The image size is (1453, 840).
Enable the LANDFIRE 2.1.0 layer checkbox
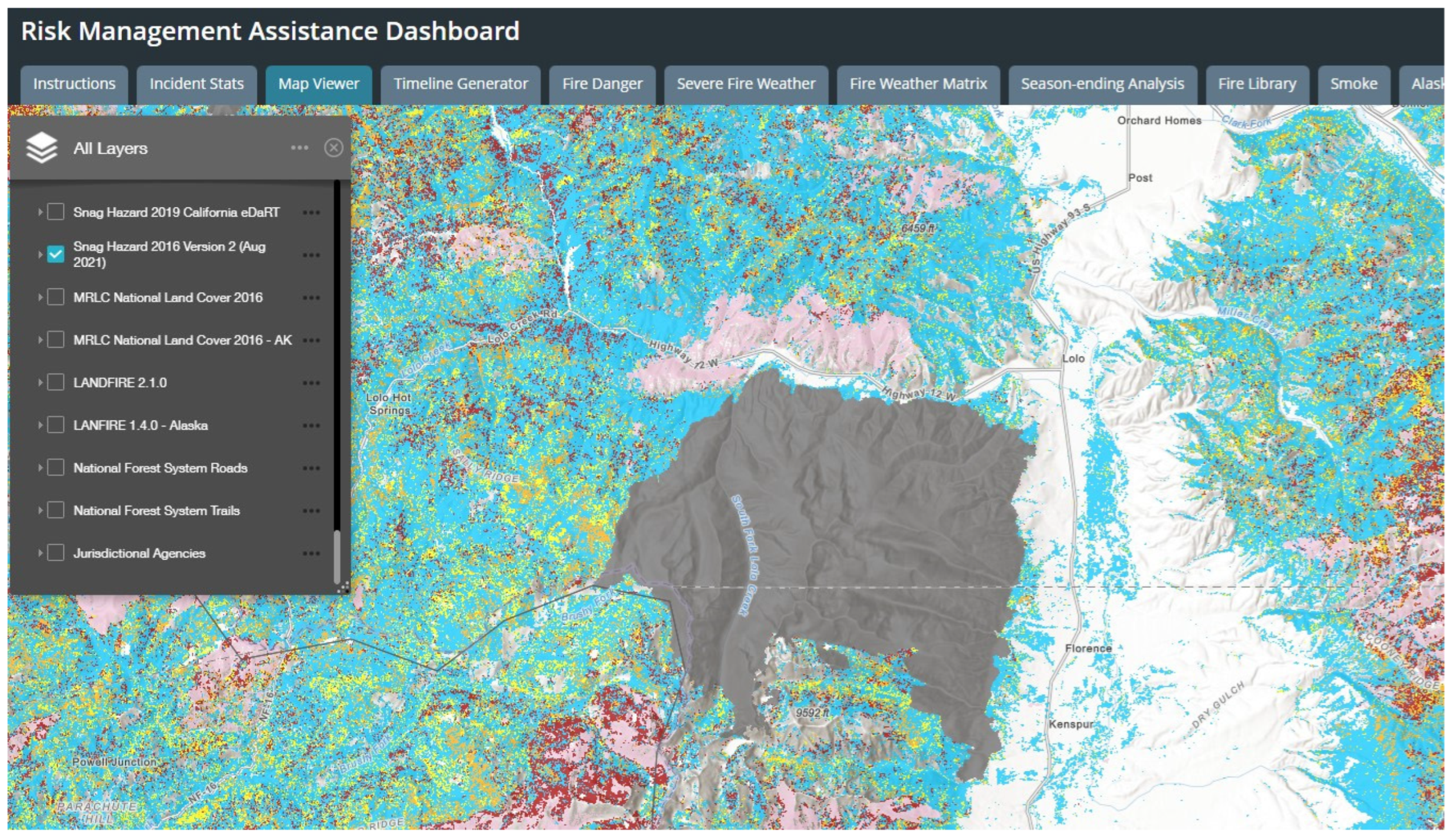click(x=56, y=383)
